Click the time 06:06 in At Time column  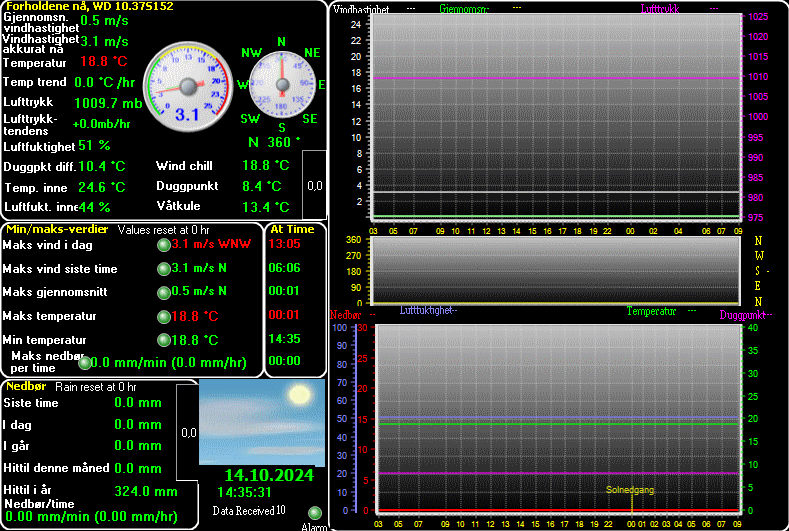pos(284,268)
